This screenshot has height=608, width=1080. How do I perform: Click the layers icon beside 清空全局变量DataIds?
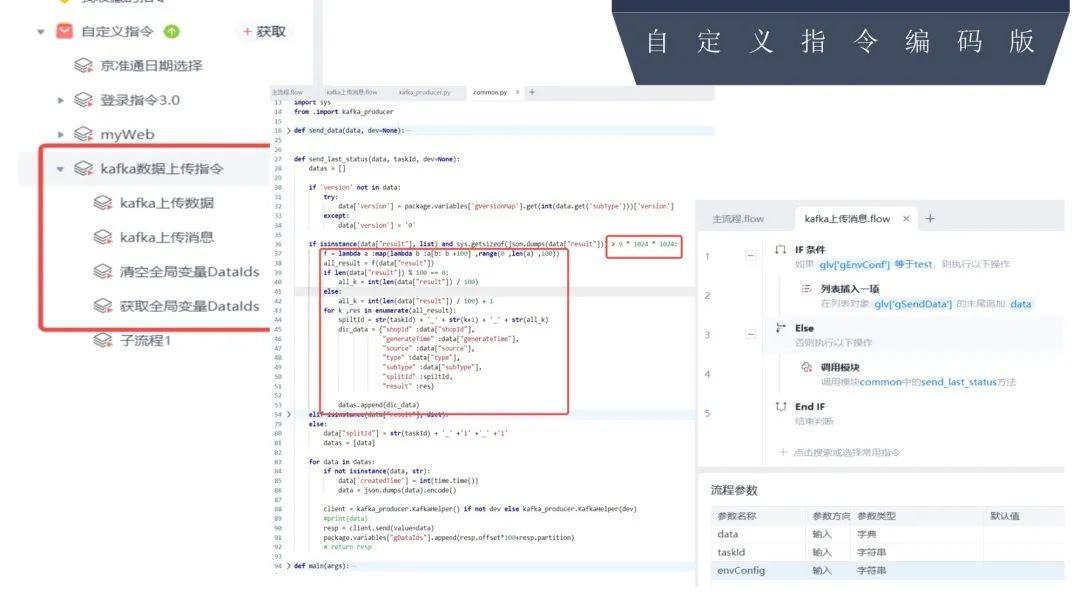(x=103, y=272)
